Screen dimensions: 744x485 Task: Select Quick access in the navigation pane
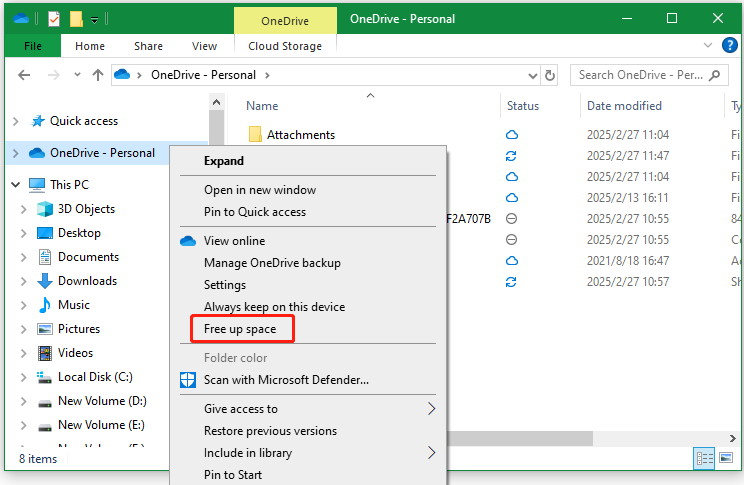click(84, 121)
